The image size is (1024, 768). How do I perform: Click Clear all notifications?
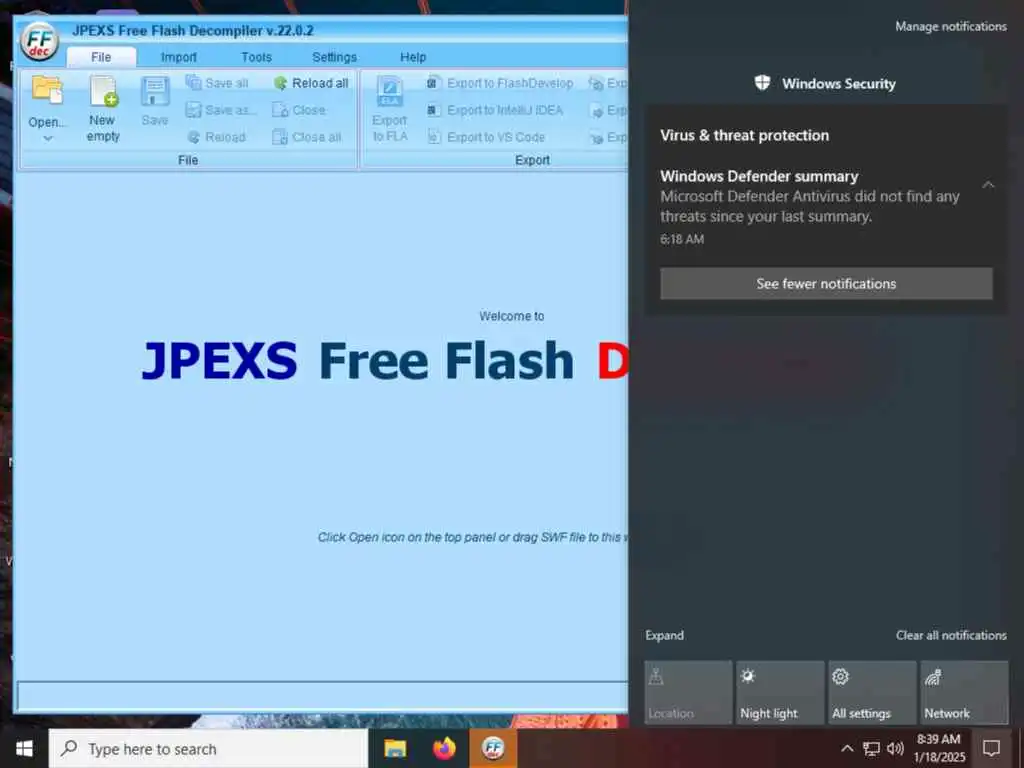click(x=951, y=635)
